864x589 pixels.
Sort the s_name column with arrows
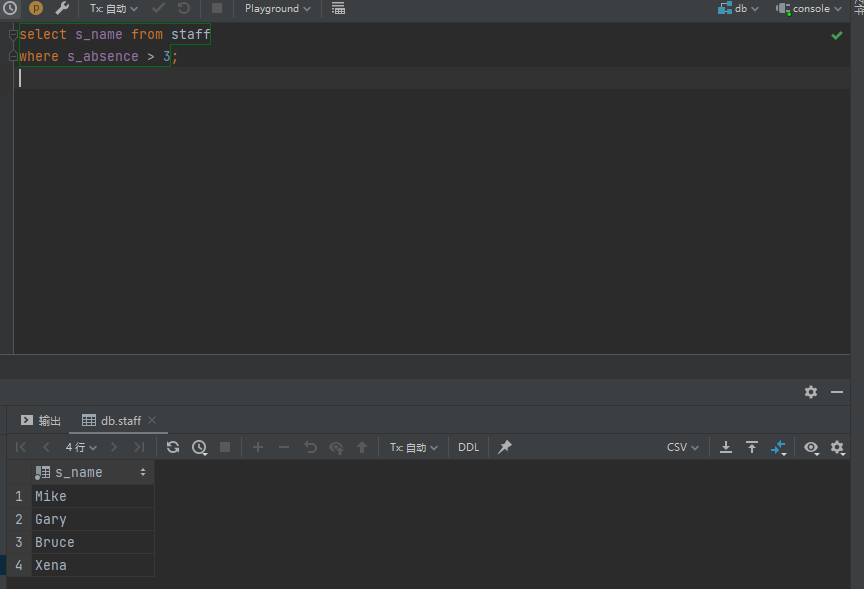143,472
